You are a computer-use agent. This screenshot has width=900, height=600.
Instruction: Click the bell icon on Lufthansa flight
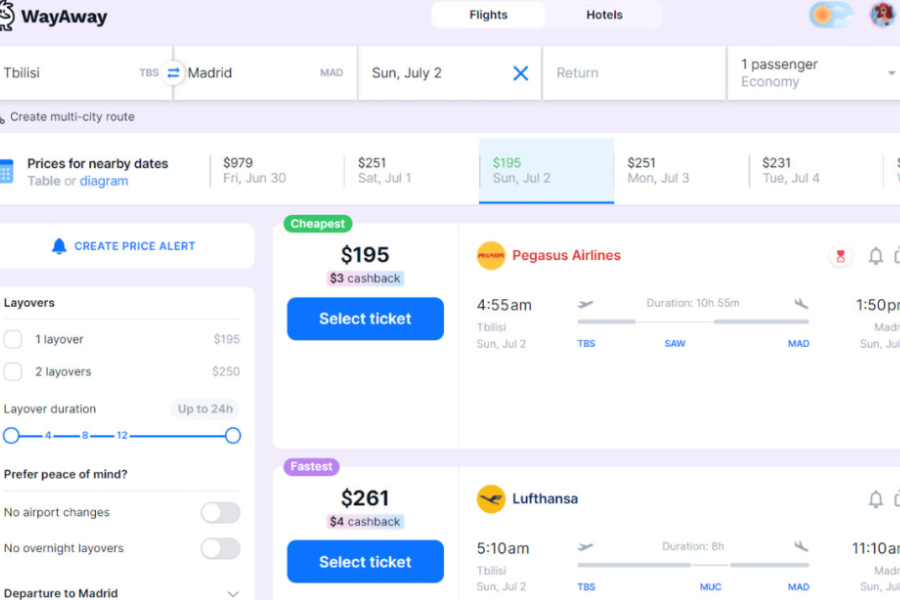point(875,499)
